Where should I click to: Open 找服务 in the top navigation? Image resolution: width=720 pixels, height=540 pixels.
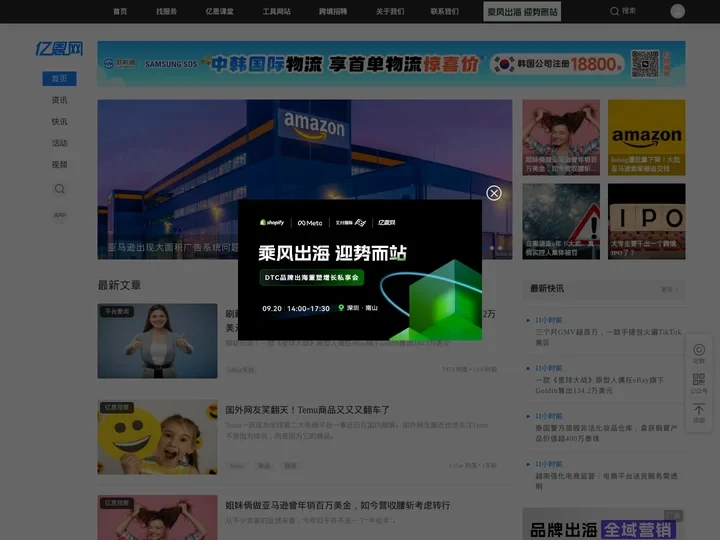tap(166, 11)
